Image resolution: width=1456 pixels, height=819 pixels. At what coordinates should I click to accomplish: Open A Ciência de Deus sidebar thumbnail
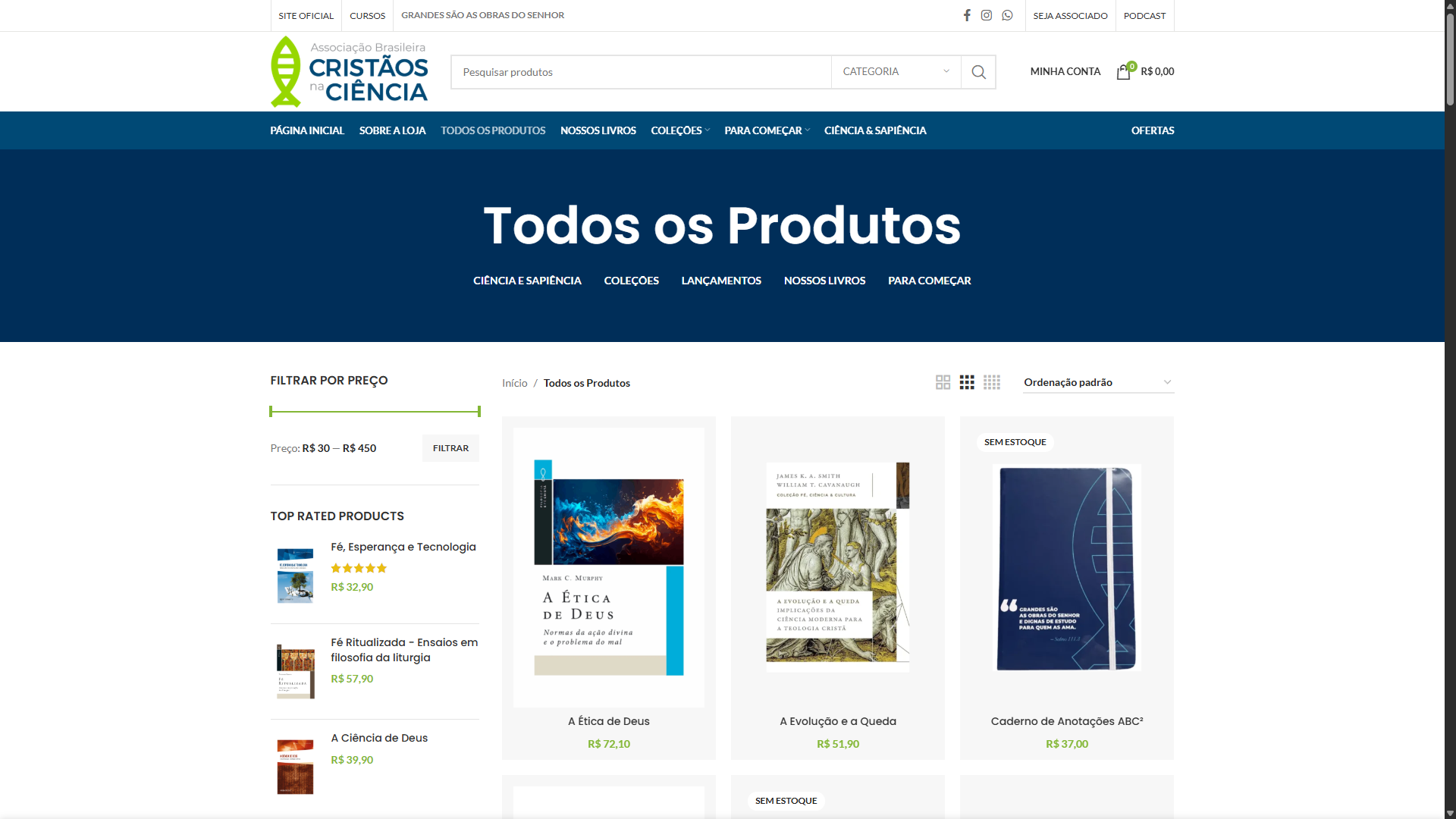pos(296,767)
